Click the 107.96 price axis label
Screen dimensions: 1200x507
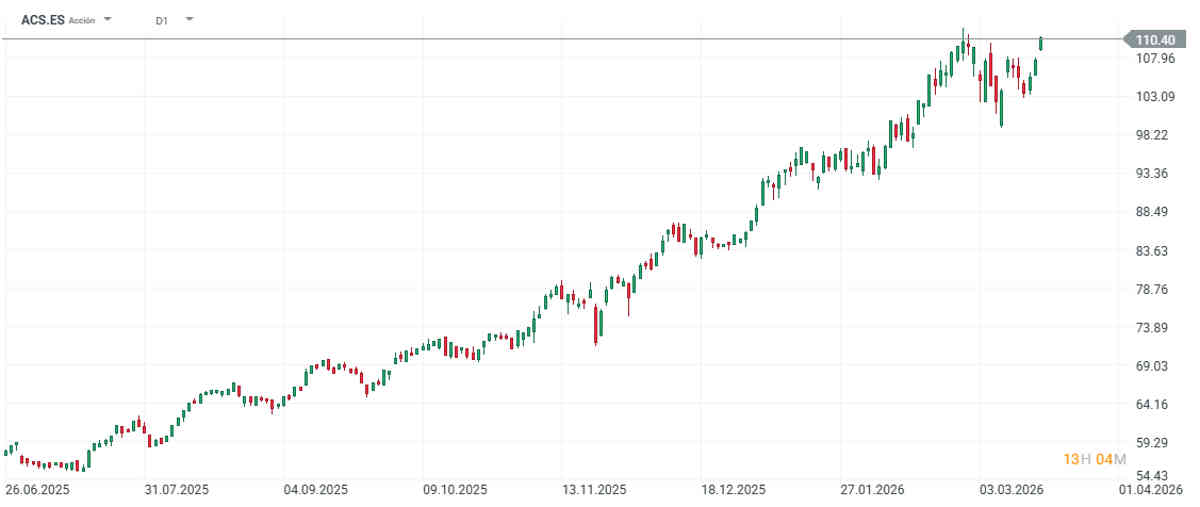point(1155,58)
